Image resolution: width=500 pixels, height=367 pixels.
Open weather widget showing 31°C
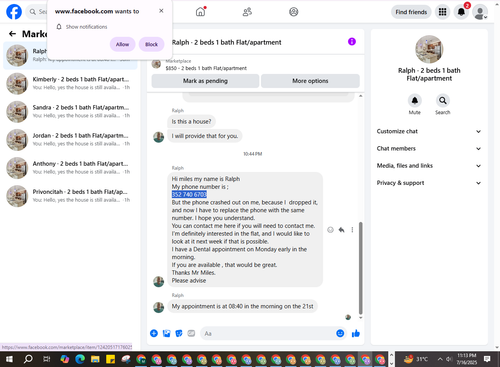click(x=416, y=359)
